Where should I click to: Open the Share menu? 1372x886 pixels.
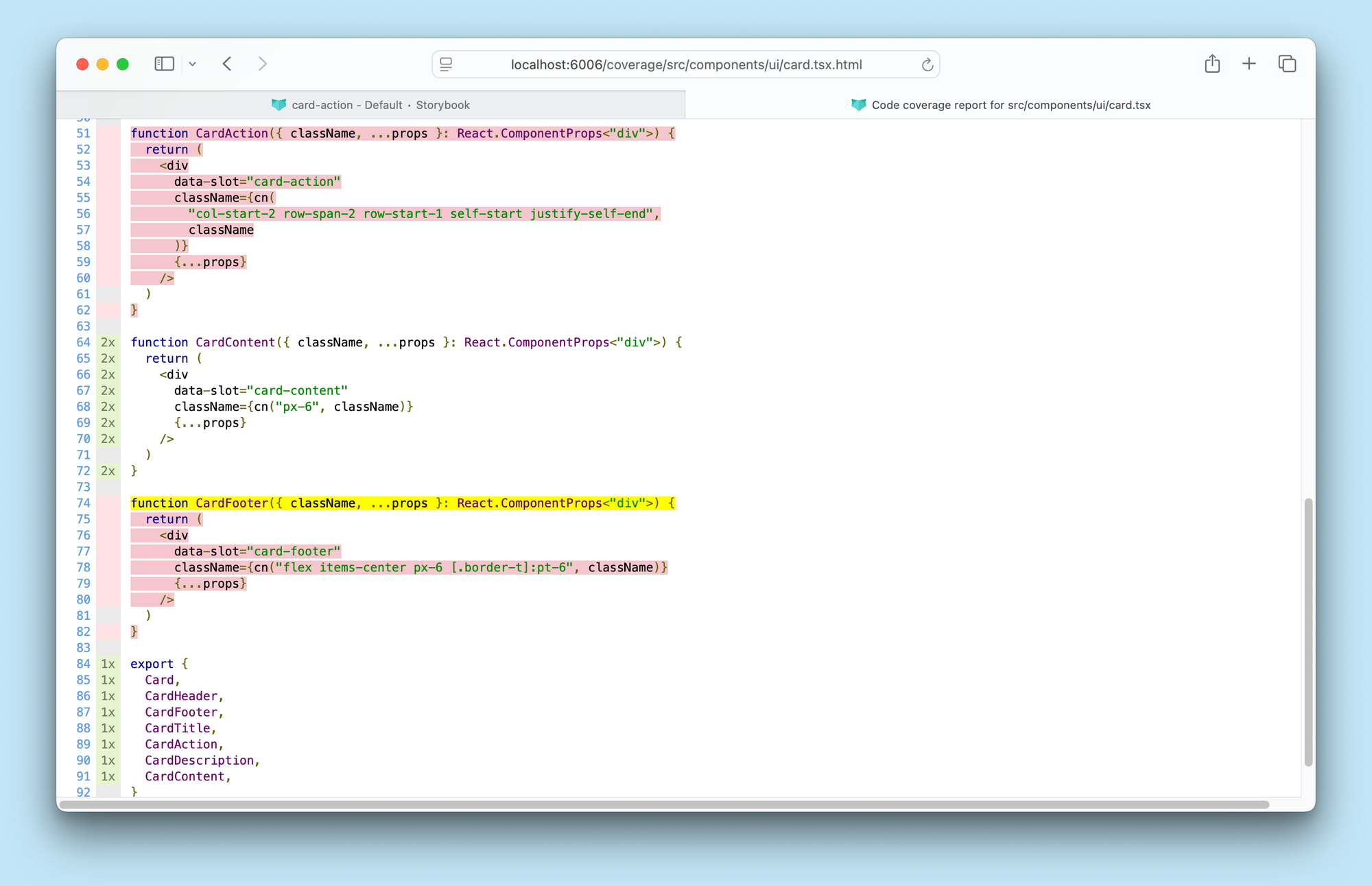click(1212, 63)
